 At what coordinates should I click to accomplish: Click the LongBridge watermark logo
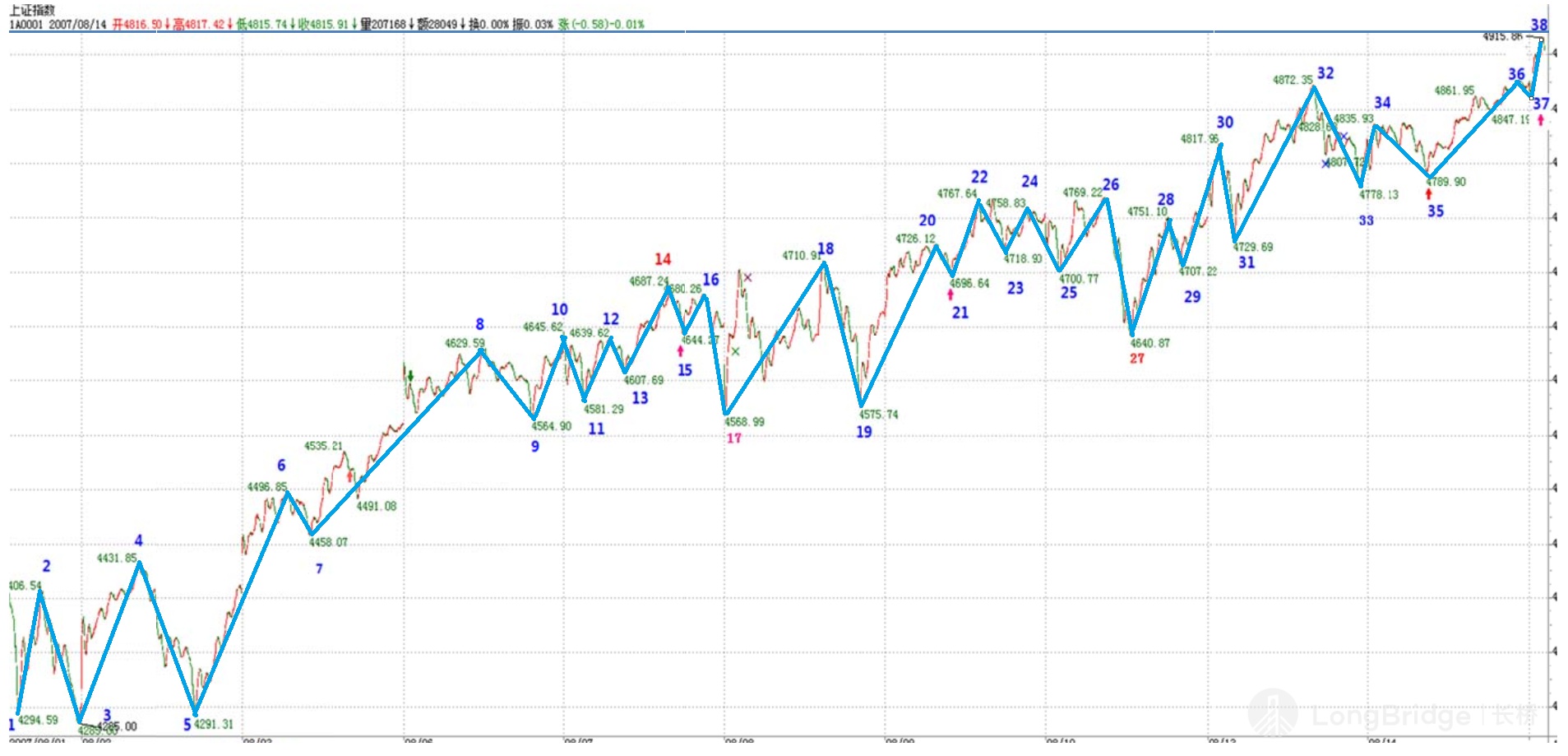click(x=1273, y=713)
